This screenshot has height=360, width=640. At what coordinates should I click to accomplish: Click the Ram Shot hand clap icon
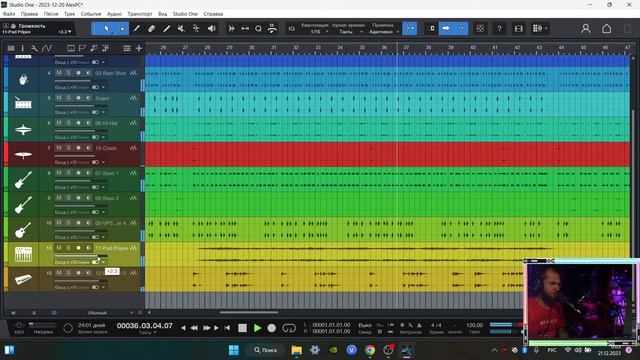coord(23,79)
